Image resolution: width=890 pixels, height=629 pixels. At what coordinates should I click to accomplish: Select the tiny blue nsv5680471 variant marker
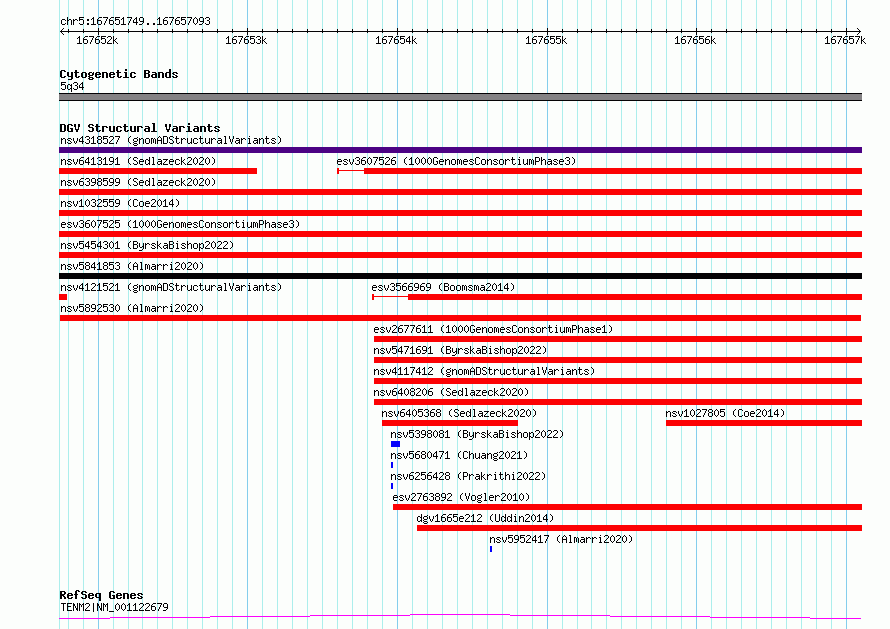point(392,465)
